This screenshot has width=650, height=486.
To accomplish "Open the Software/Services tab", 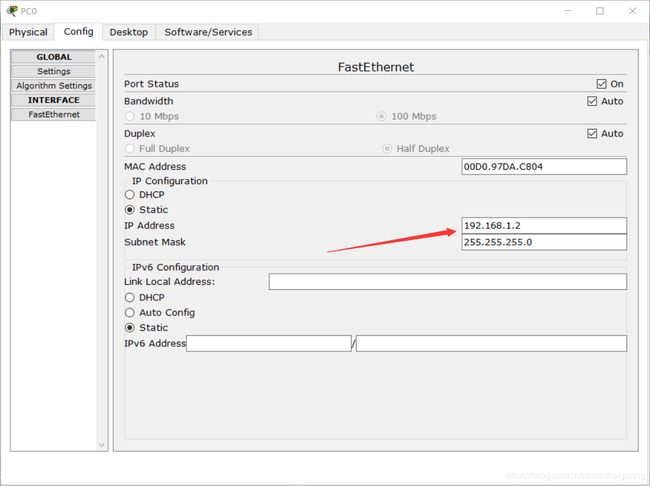I will click(x=208, y=32).
